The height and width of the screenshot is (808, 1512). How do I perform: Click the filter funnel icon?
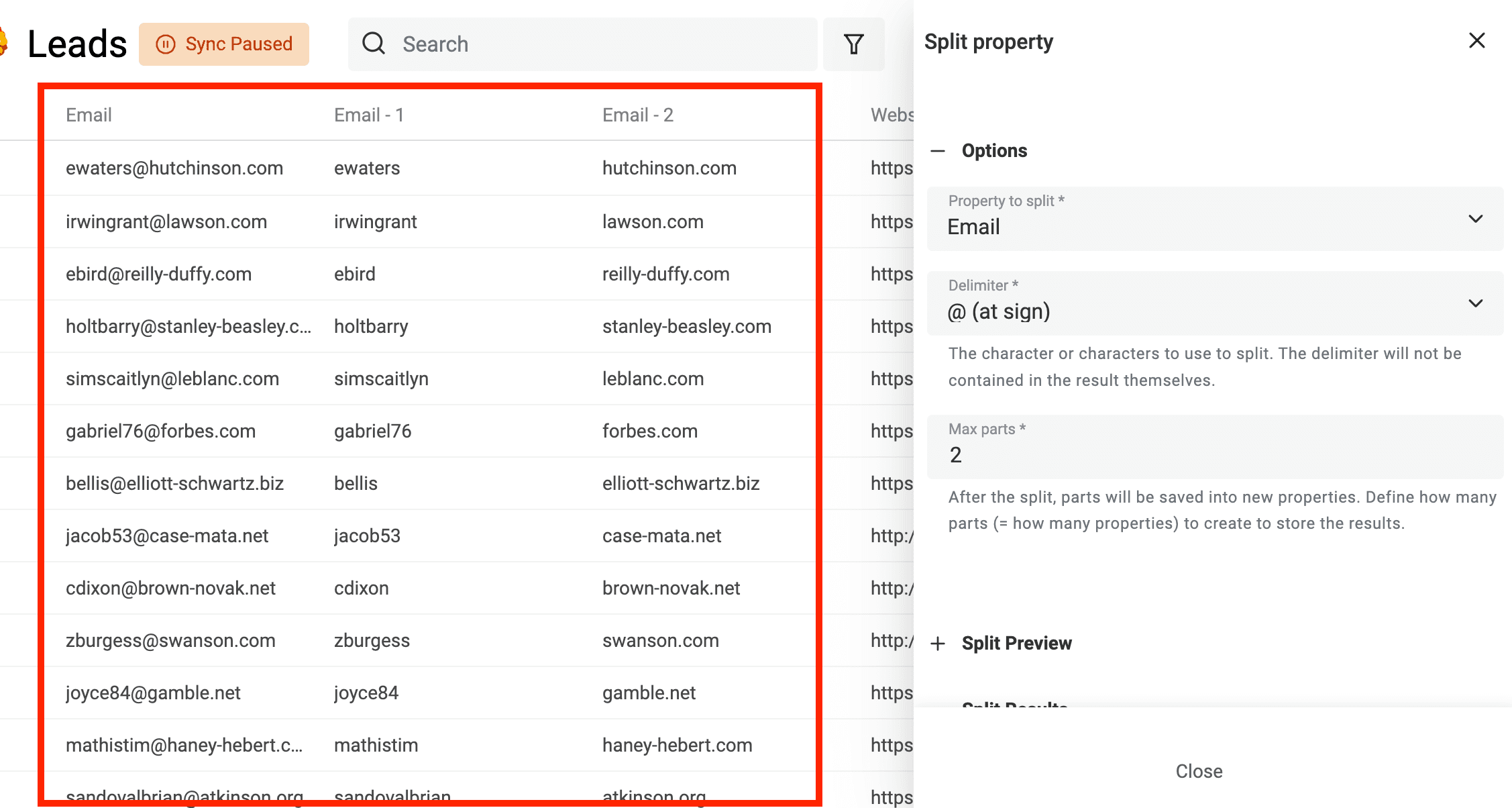point(853,44)
